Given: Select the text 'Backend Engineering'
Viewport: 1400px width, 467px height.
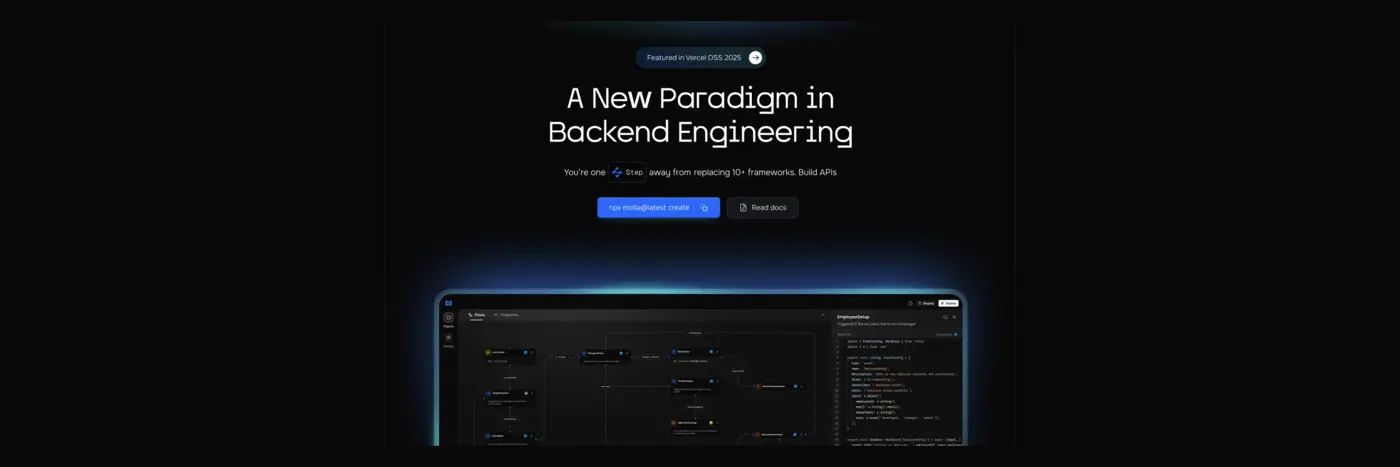Looking at the screenshot, I should click(700, 132).
